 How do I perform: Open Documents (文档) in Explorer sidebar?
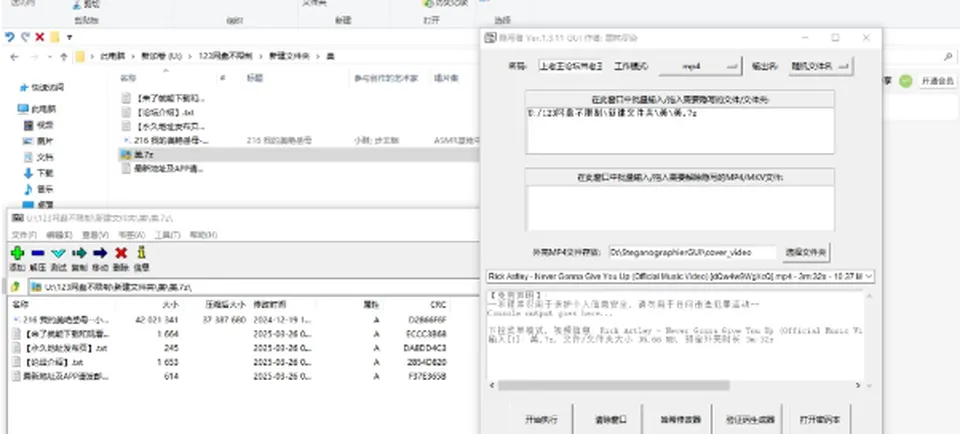(38, 157)
